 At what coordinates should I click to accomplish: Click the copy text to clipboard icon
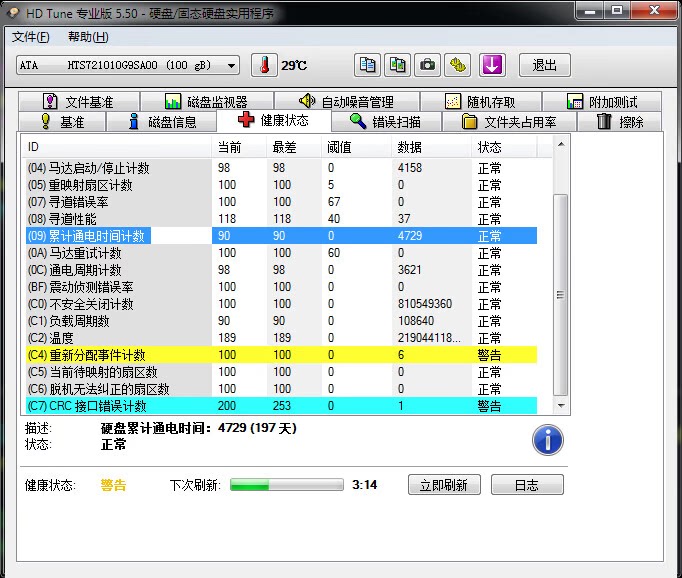click(367, 65)
